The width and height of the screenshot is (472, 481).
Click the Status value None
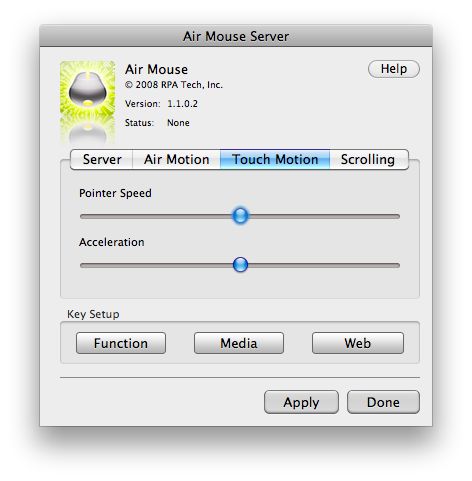178,123
